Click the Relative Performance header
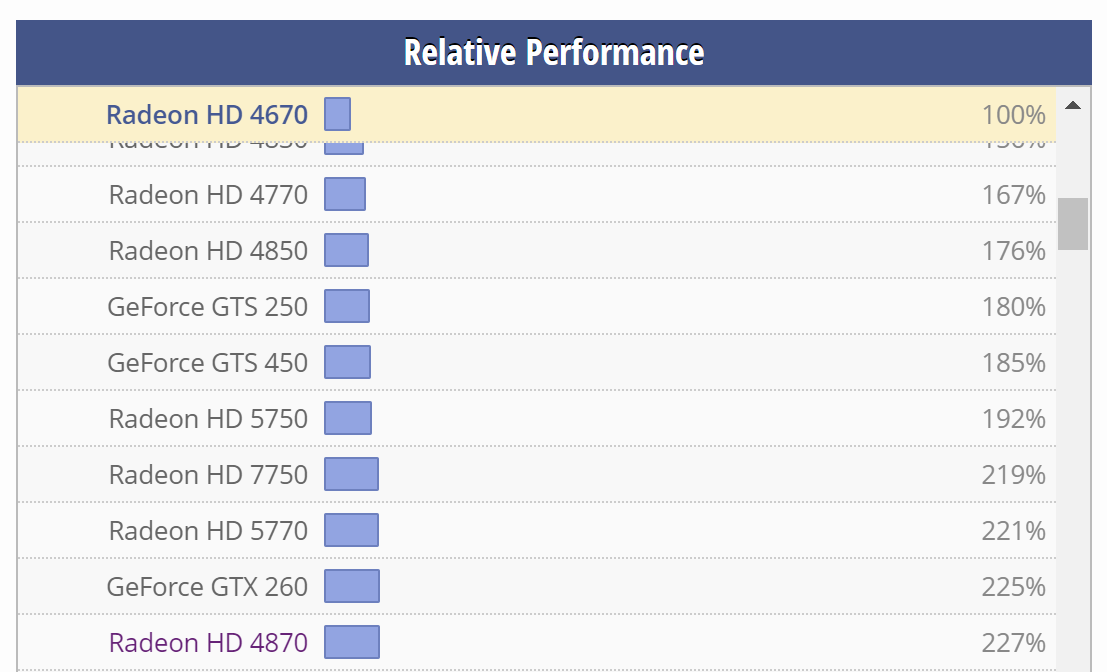 [x=554, y=52]
